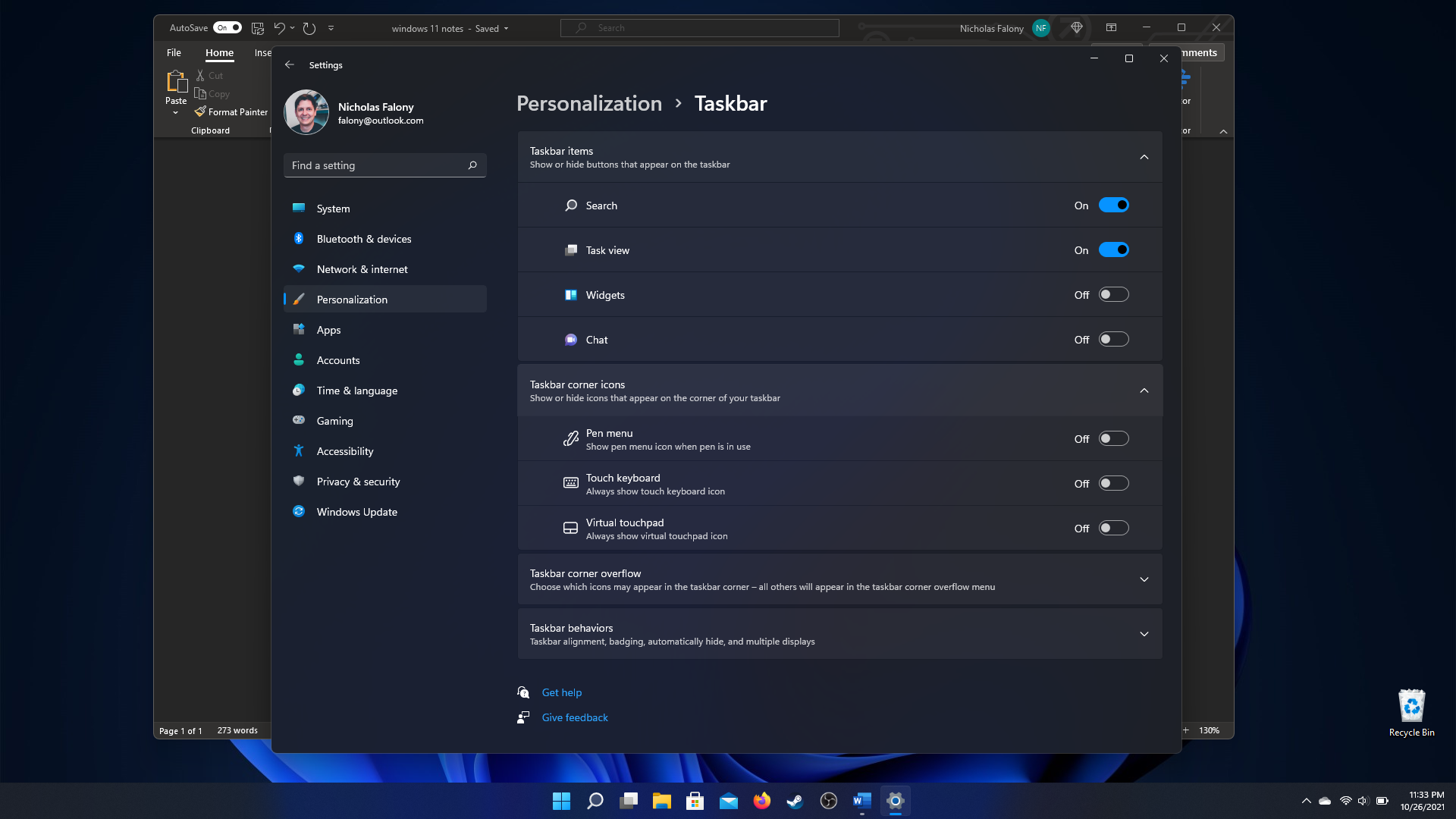Click the Give feedback link
Screen dimensions: 1456x819
(575, 717)
